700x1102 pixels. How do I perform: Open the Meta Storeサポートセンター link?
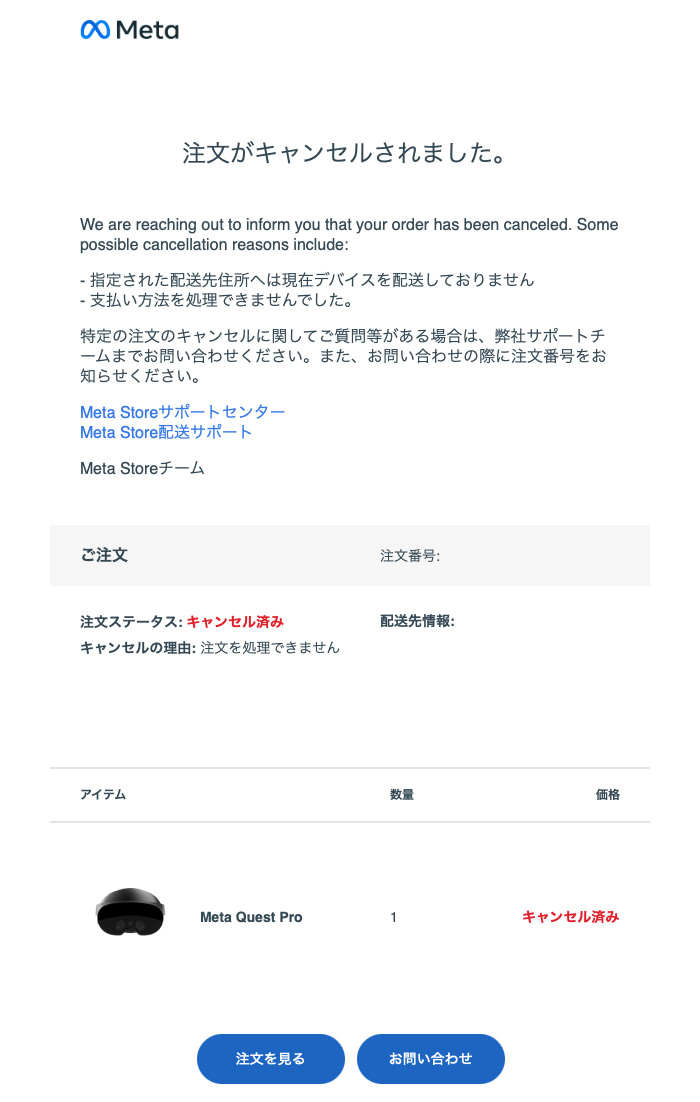coord(183,412)
